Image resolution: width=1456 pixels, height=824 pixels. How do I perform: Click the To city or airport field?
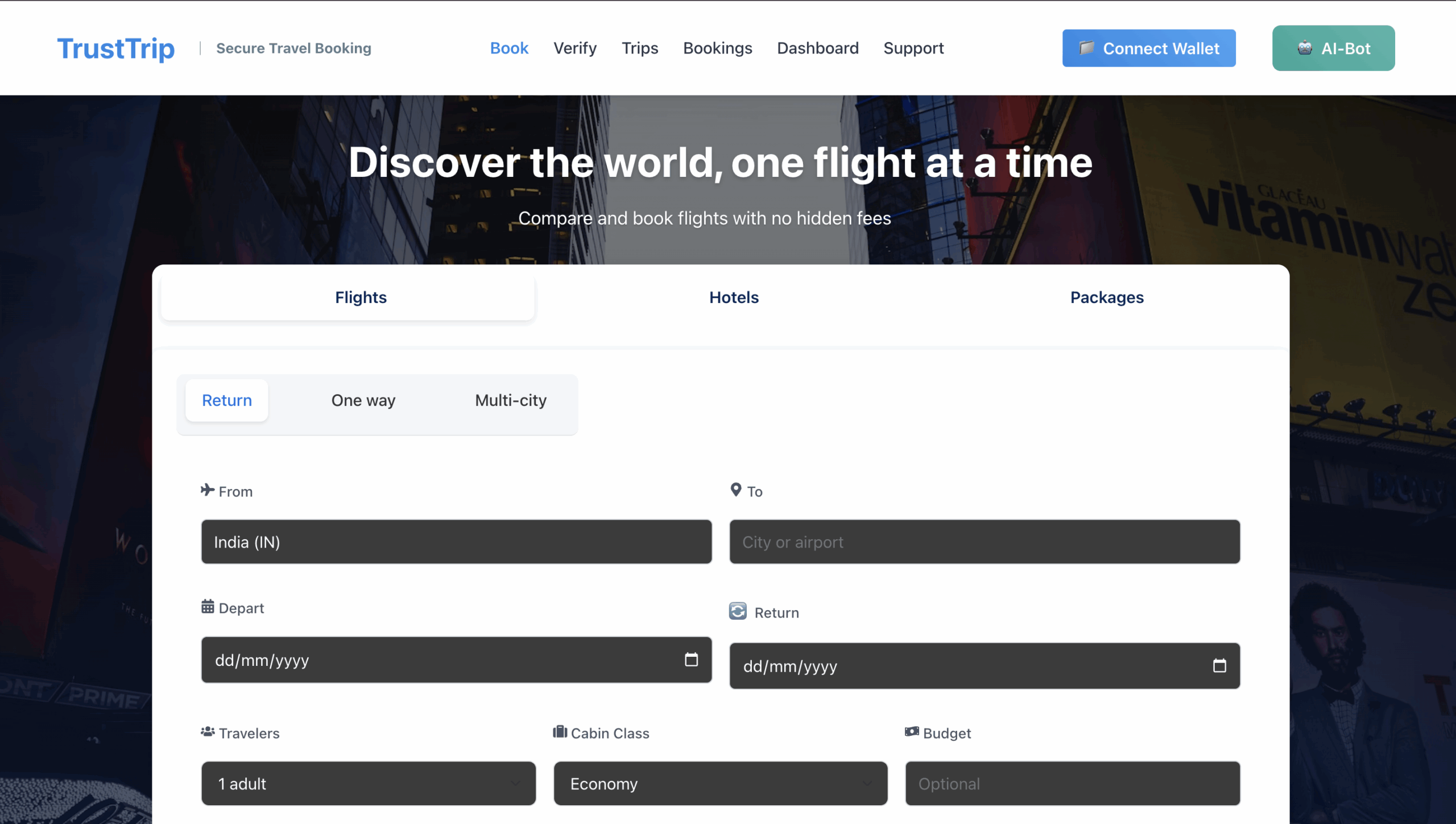[984, 542]
